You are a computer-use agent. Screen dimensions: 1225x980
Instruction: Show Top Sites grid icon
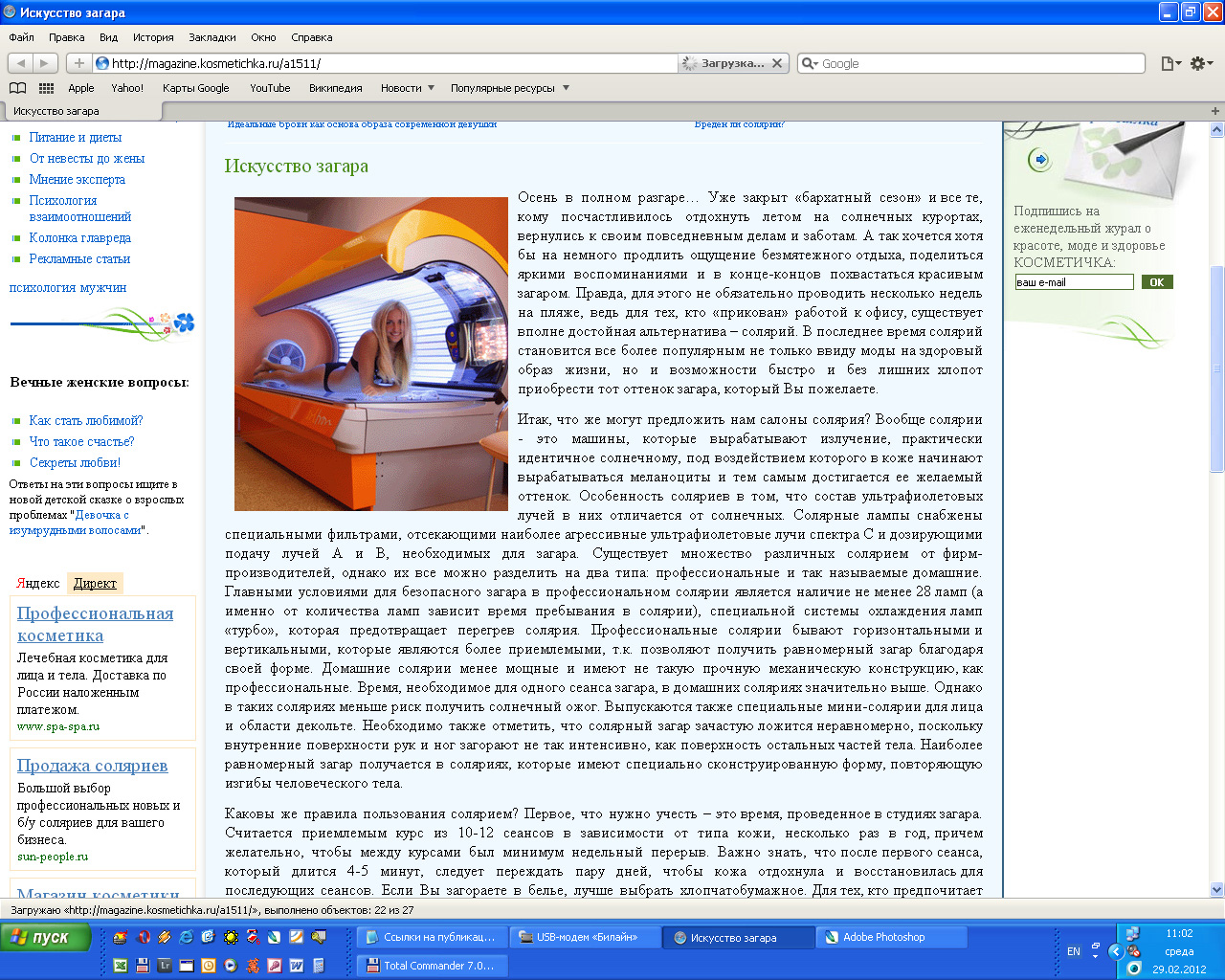click(46, 88)
